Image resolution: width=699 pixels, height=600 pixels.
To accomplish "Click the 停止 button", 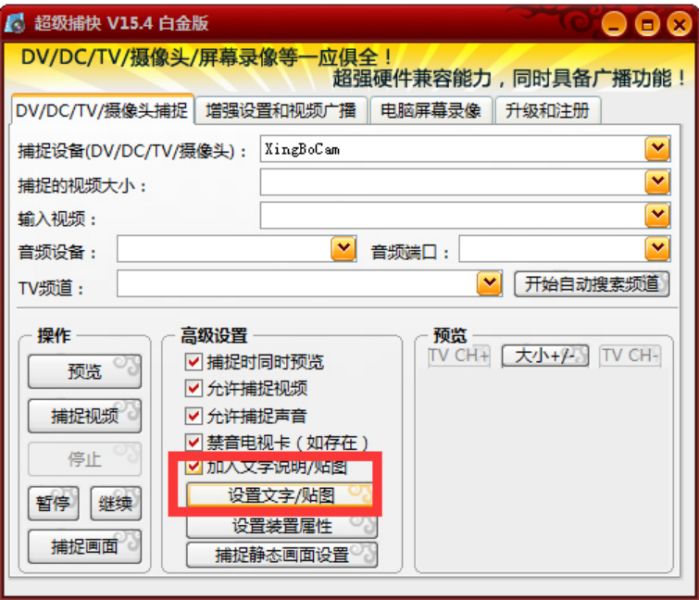I will (x=85, y=459).
